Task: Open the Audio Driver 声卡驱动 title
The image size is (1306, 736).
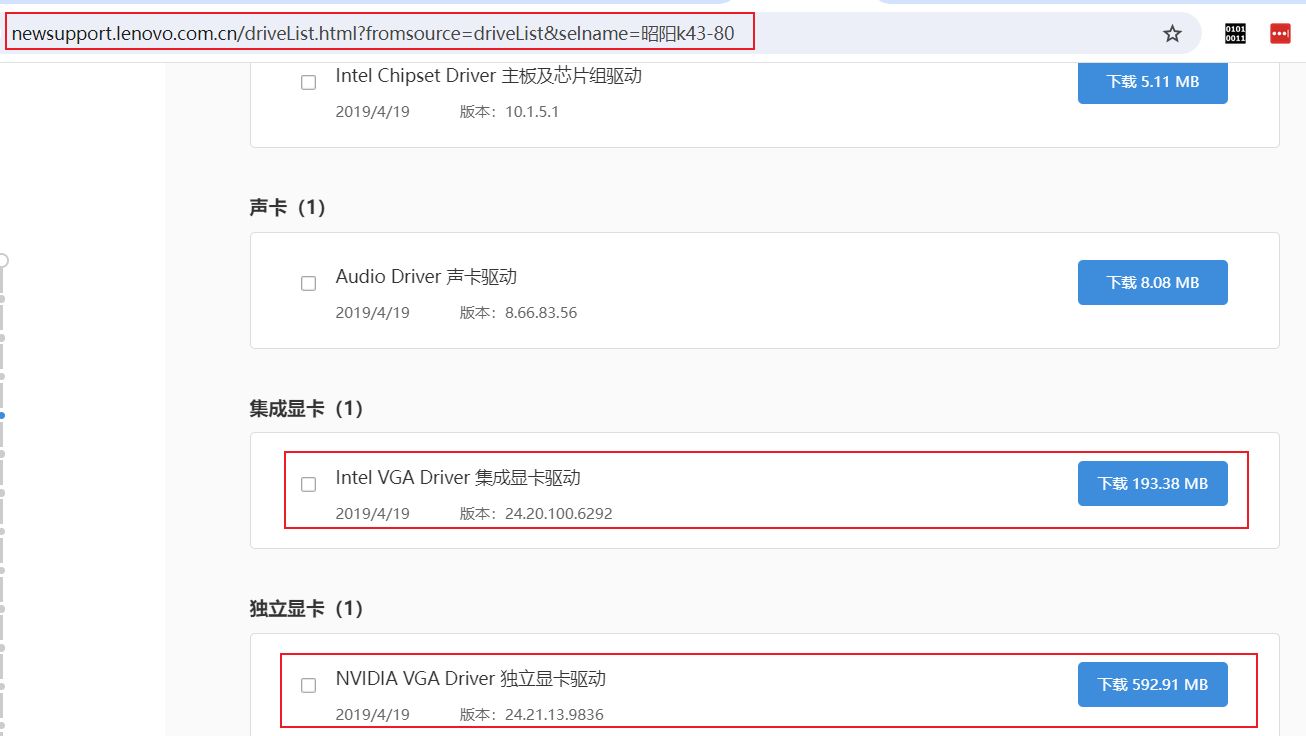Action: 426,277
